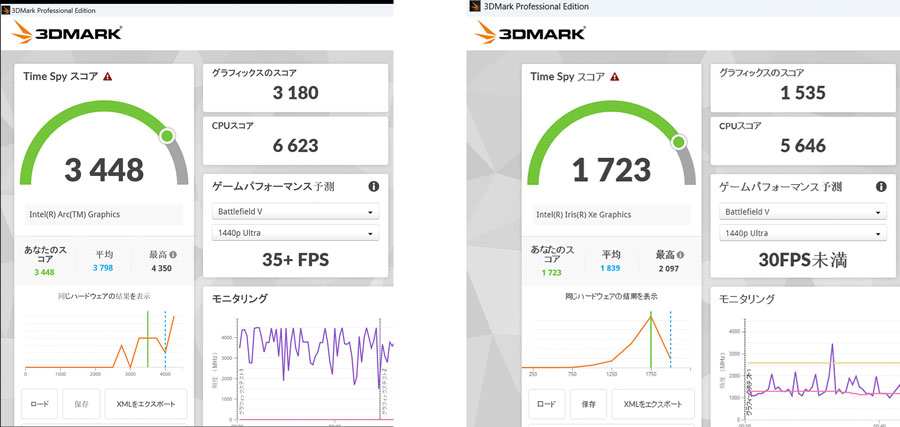Click blue dashed average marker on right chart
Image resolution: width=900 pixels, height=427 pixels.
pyautogui.click(x=670, y=339)
